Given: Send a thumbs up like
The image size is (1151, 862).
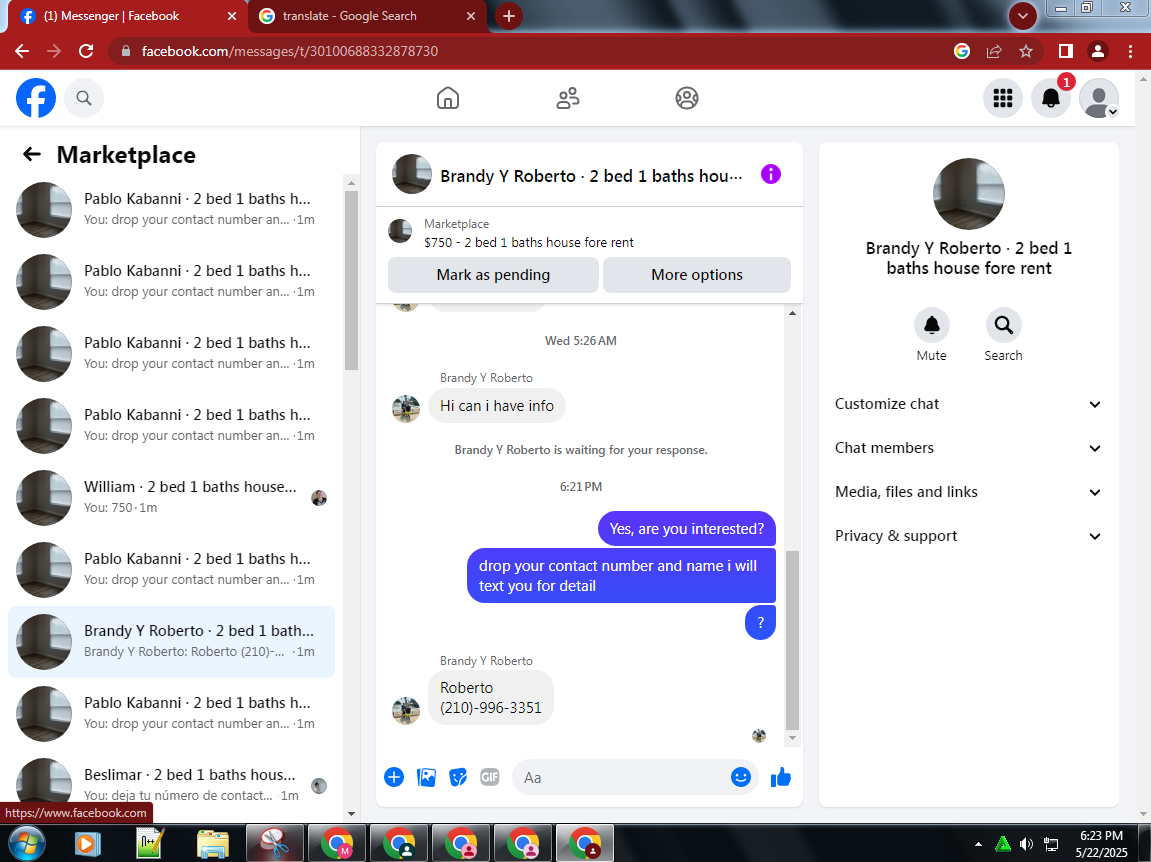Looking at the screenshot, I should click(x=781, y=777).
